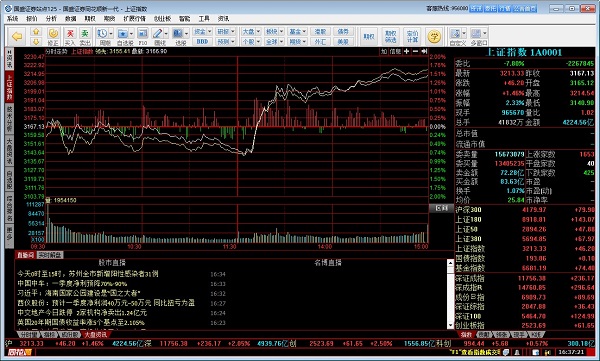
Task: Click the yellow 学 learning icon
Action: point(434,36)
